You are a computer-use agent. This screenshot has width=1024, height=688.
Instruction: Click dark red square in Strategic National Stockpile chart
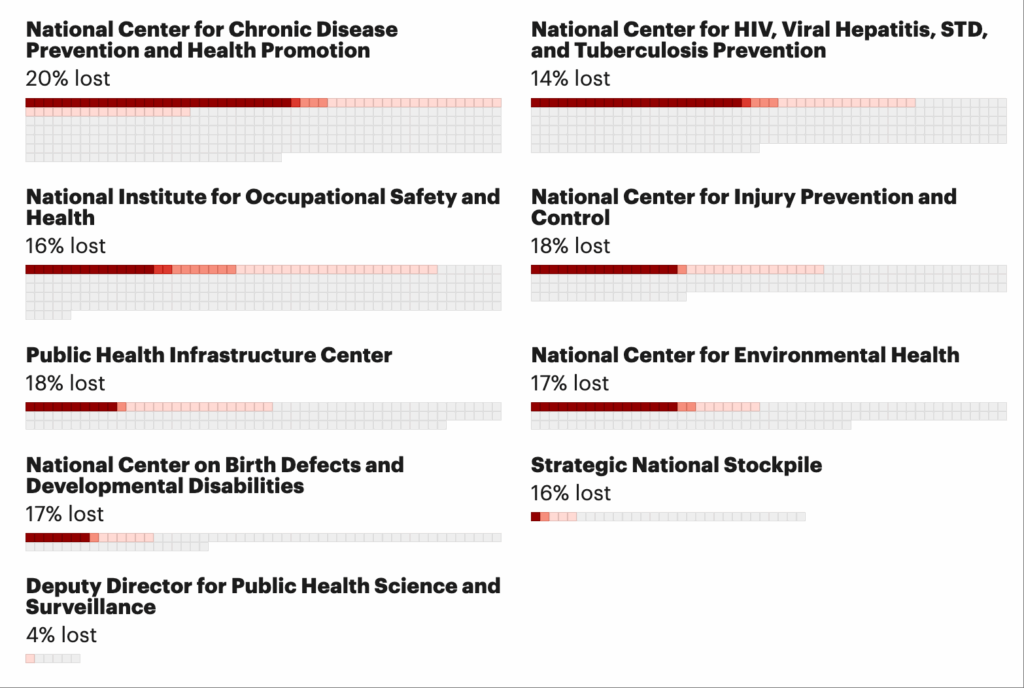[535, 517]
